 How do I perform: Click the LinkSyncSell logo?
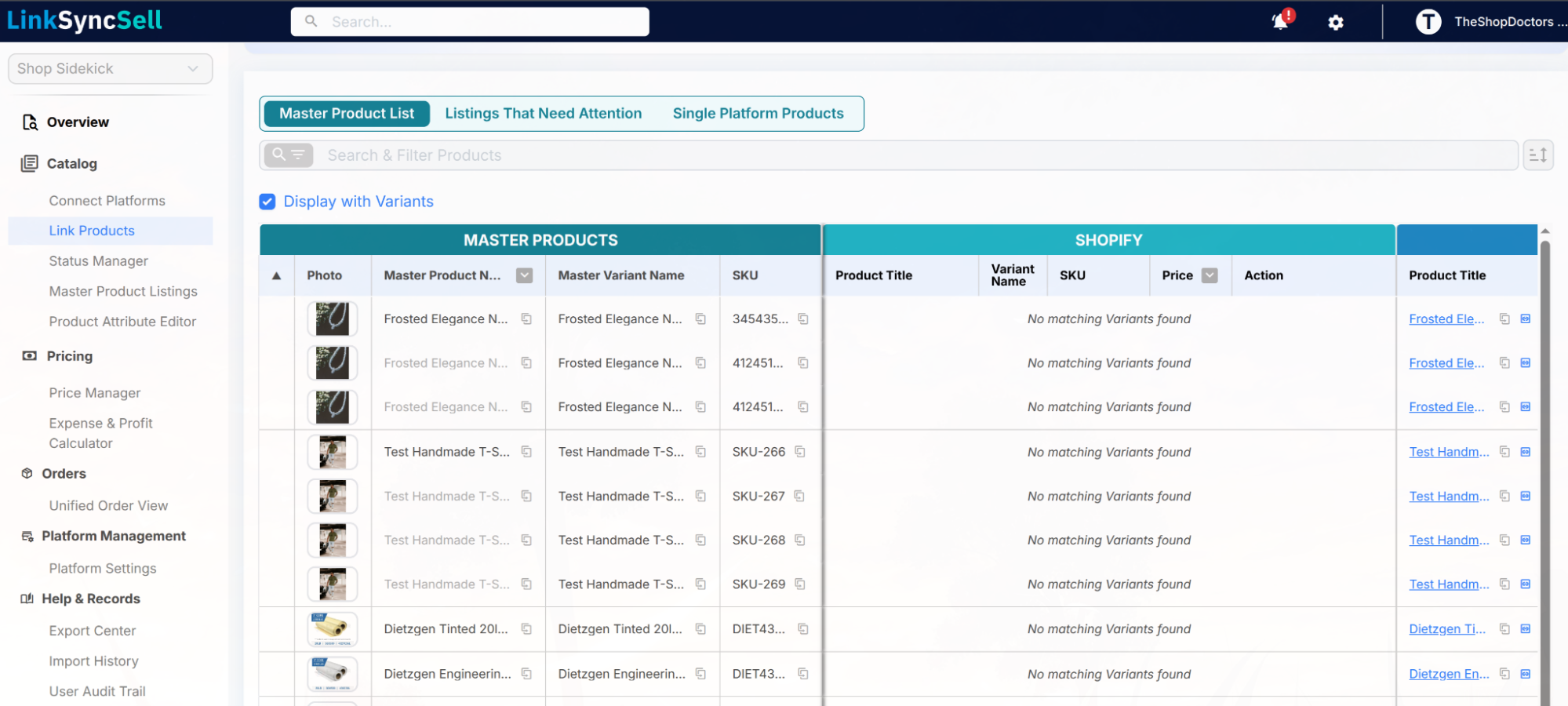(85, 20)
